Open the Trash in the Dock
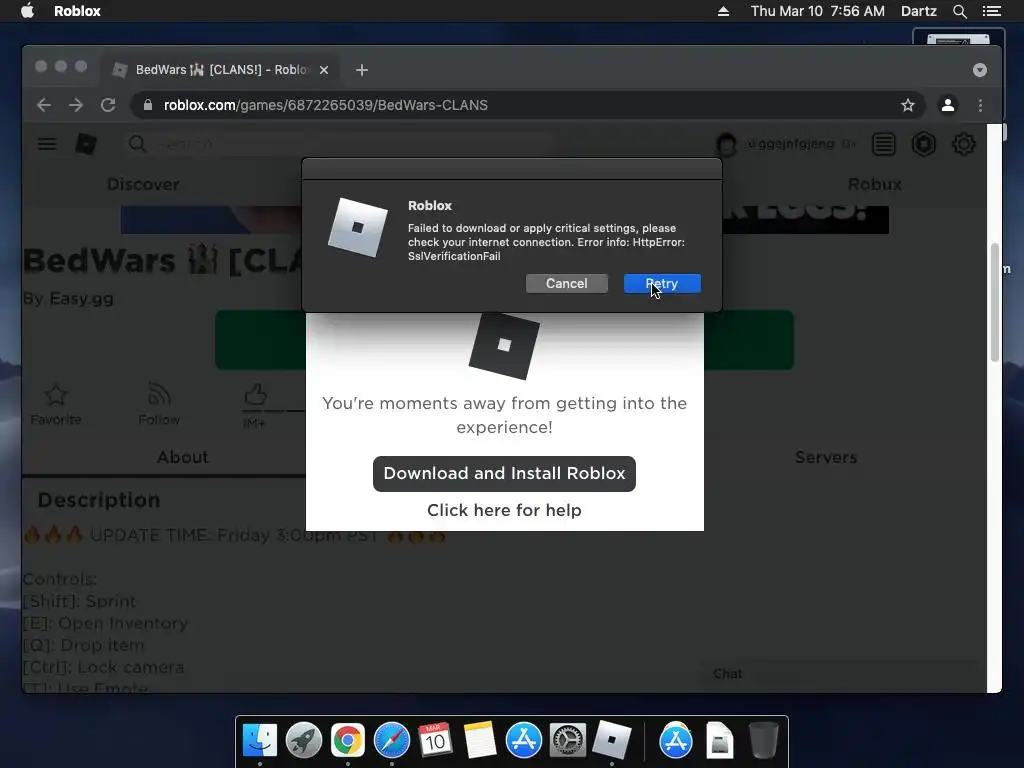This screenshot has height=768, width=1024. [763, 741]
